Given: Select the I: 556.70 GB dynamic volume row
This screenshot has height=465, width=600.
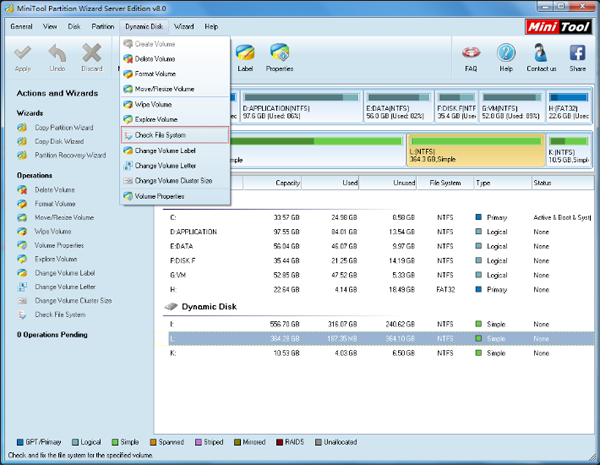Looking at the screenshot, I should (x=374, y=324).
